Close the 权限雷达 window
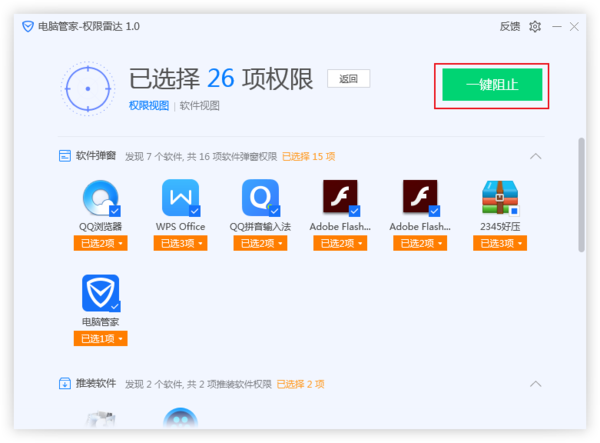This screenshot has width=600, height=443. (574, 27)
